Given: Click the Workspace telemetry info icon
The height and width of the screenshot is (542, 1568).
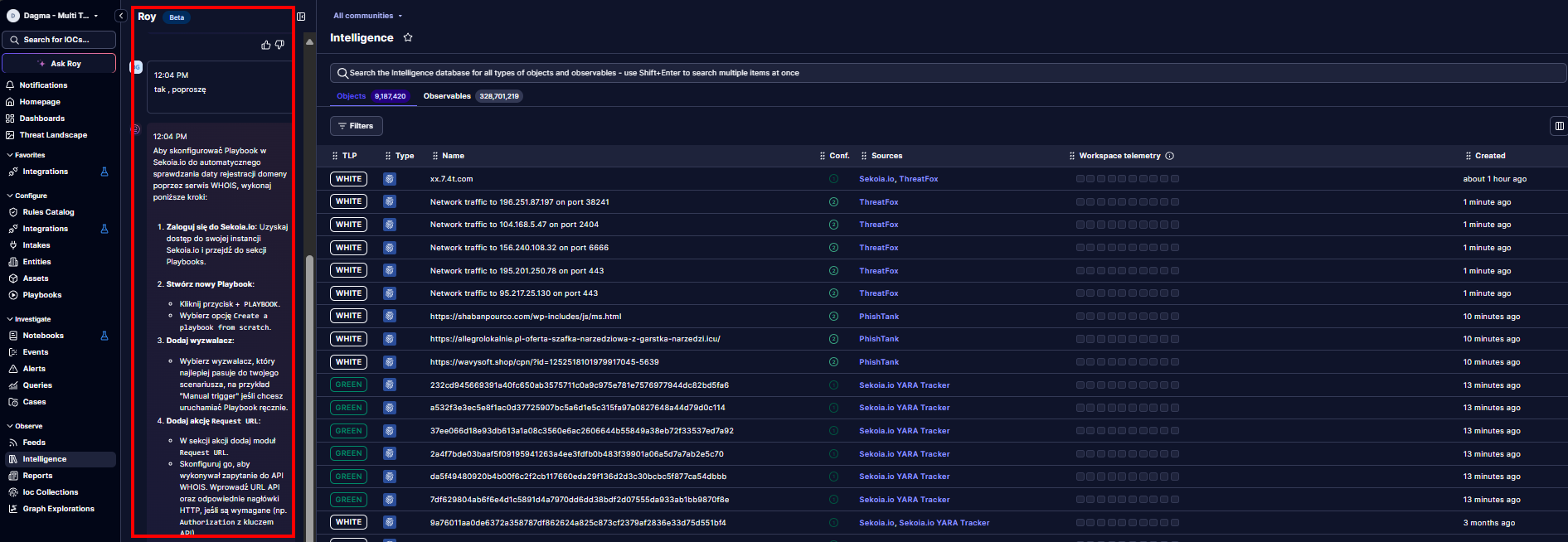Looking at the screenshot, I should (x=1170, y=156).
